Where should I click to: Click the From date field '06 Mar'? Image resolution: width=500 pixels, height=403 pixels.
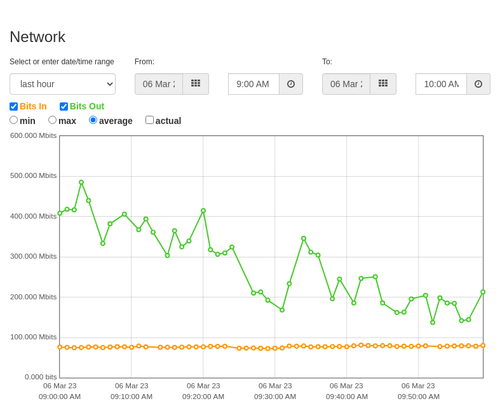tap(159, 84)
